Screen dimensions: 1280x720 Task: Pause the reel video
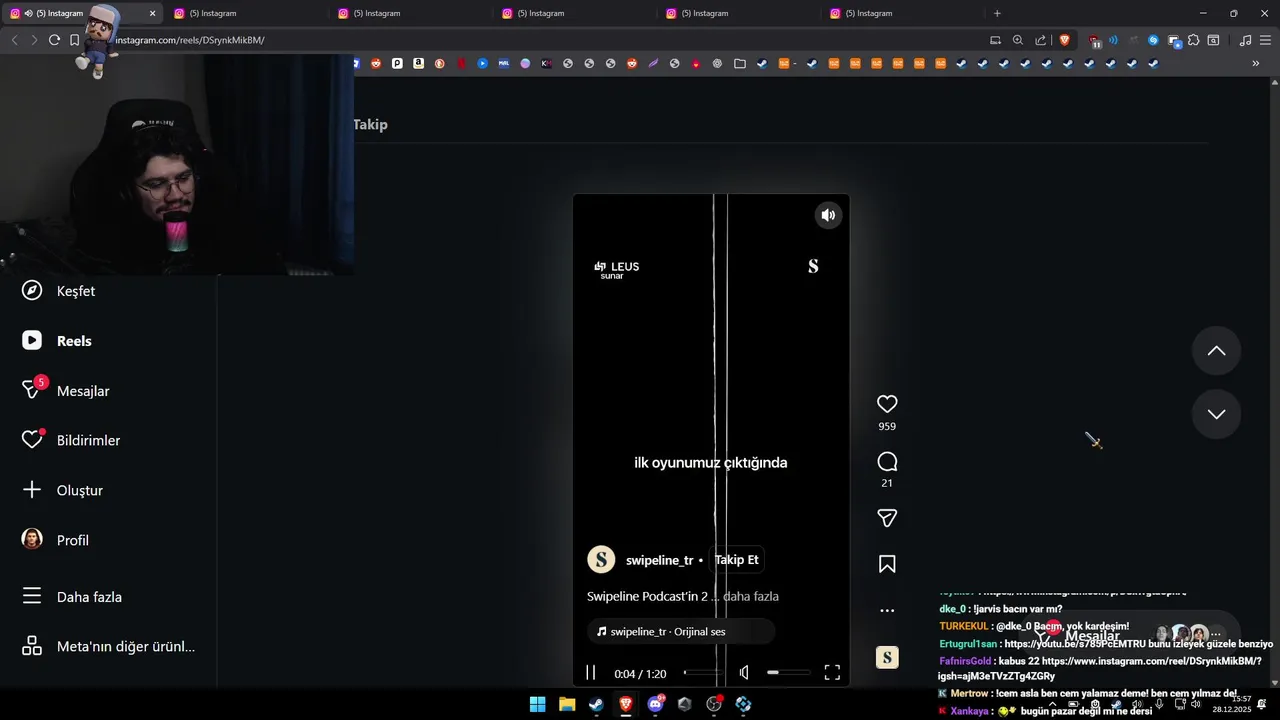[x=591, y=673]
